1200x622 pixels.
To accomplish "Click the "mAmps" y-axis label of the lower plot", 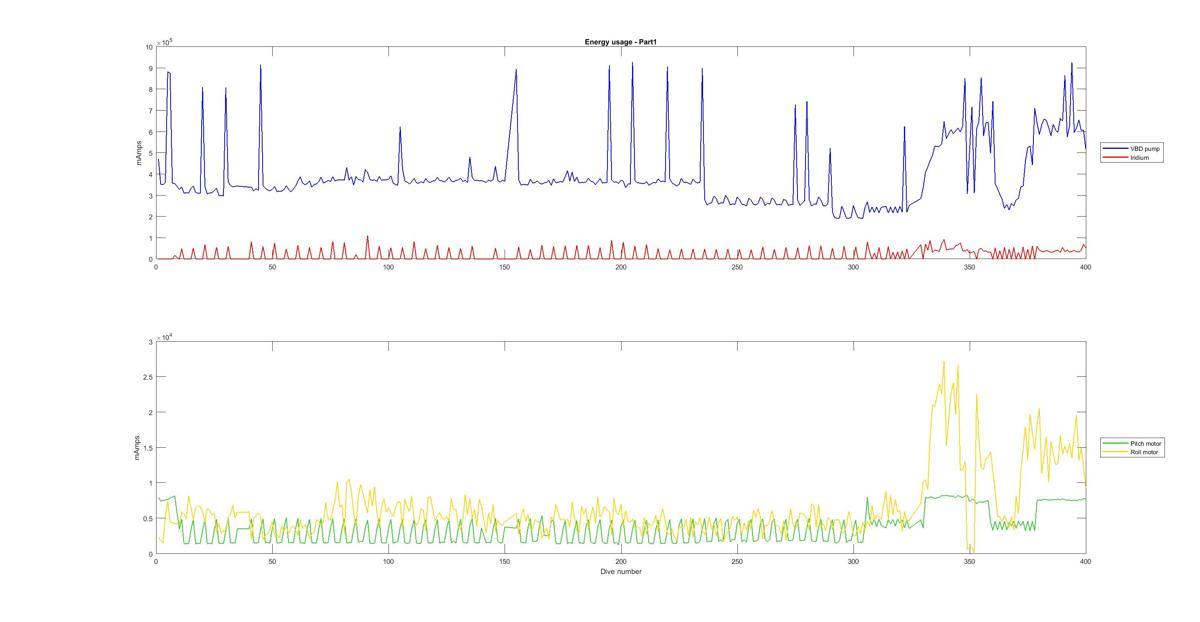I will (x=139, y=447).
